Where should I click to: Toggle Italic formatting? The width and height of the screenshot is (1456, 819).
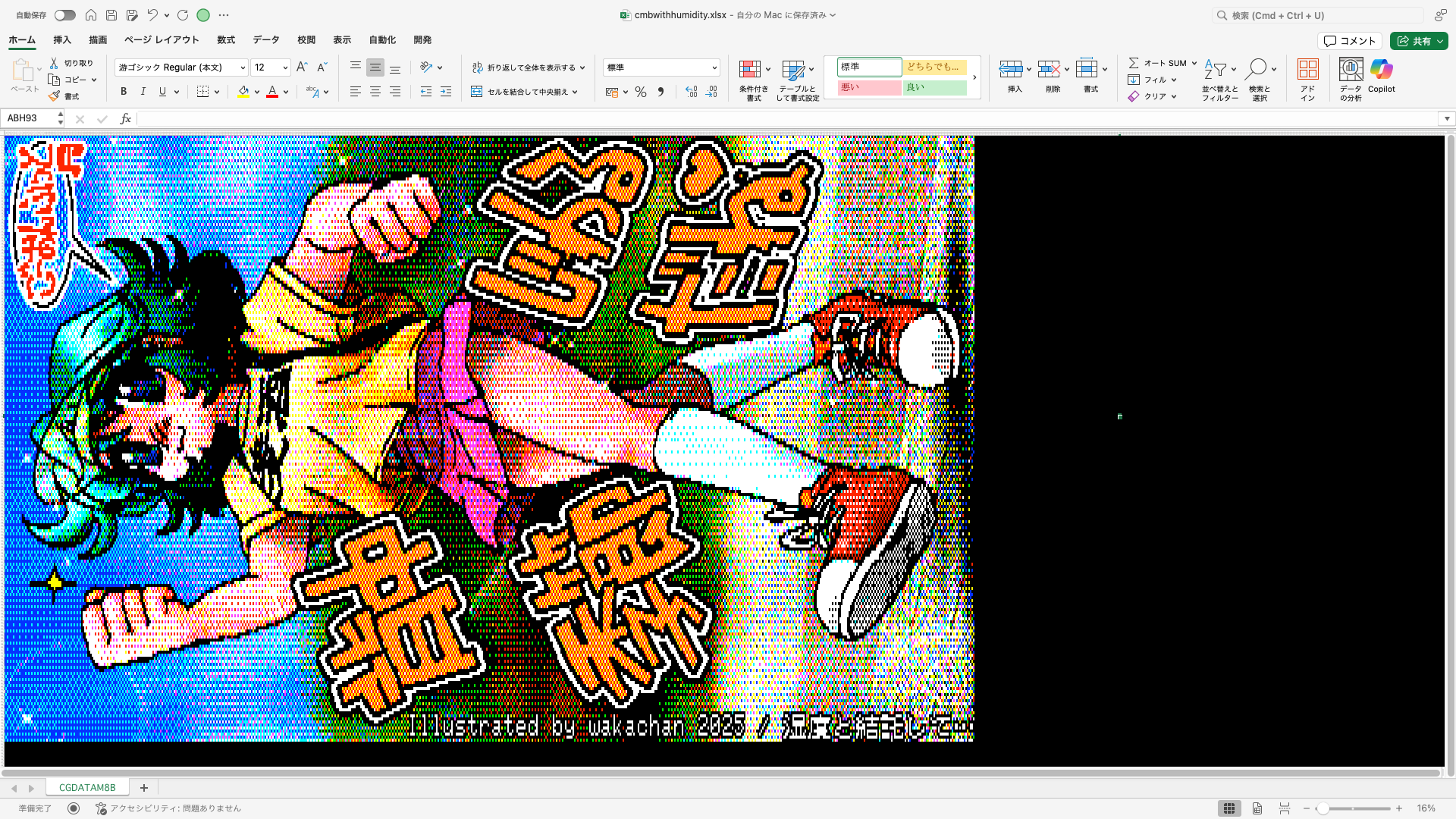pyautogui.click(x=143, y=92)
